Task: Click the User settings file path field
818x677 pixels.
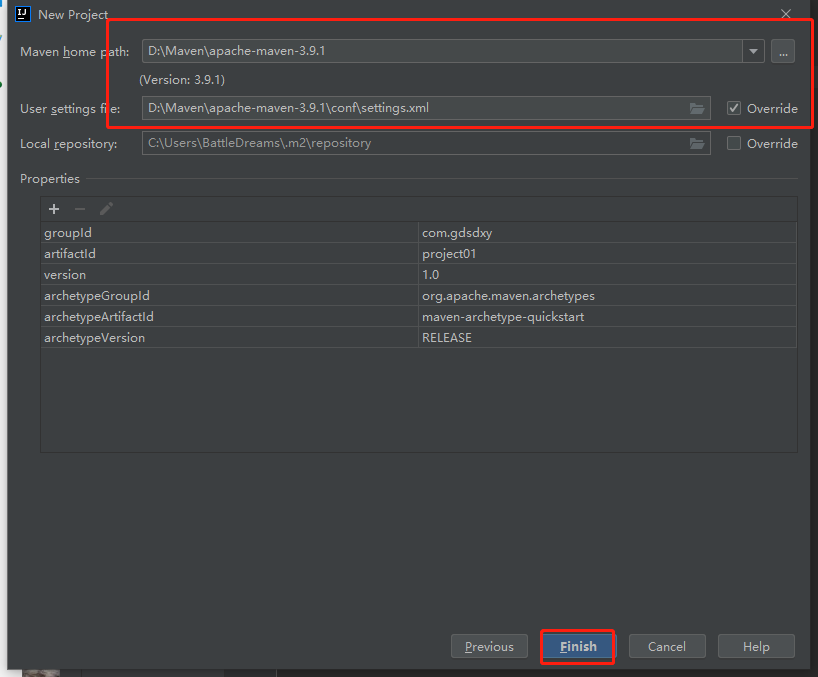Action: 426,108
